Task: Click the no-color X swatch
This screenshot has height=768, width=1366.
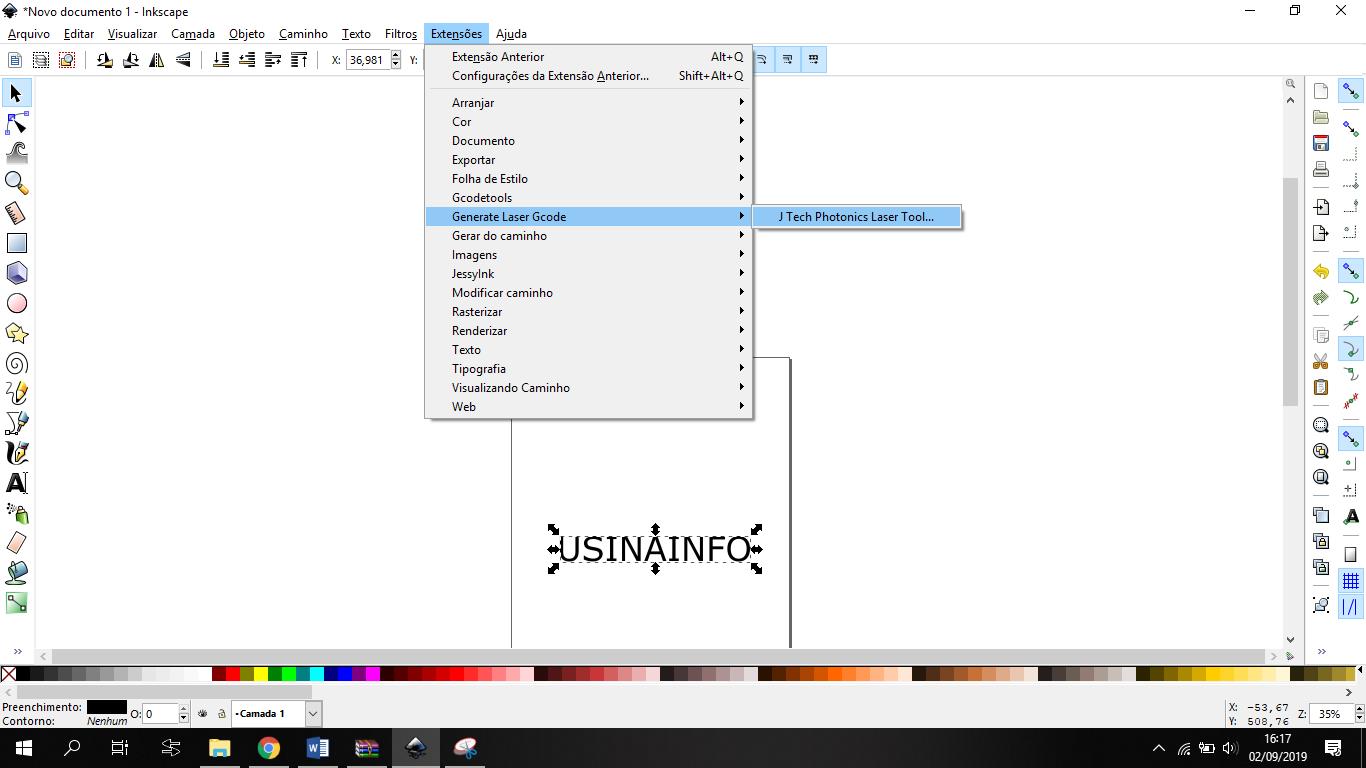Action: pyautogui.click(x=8, y=674)
